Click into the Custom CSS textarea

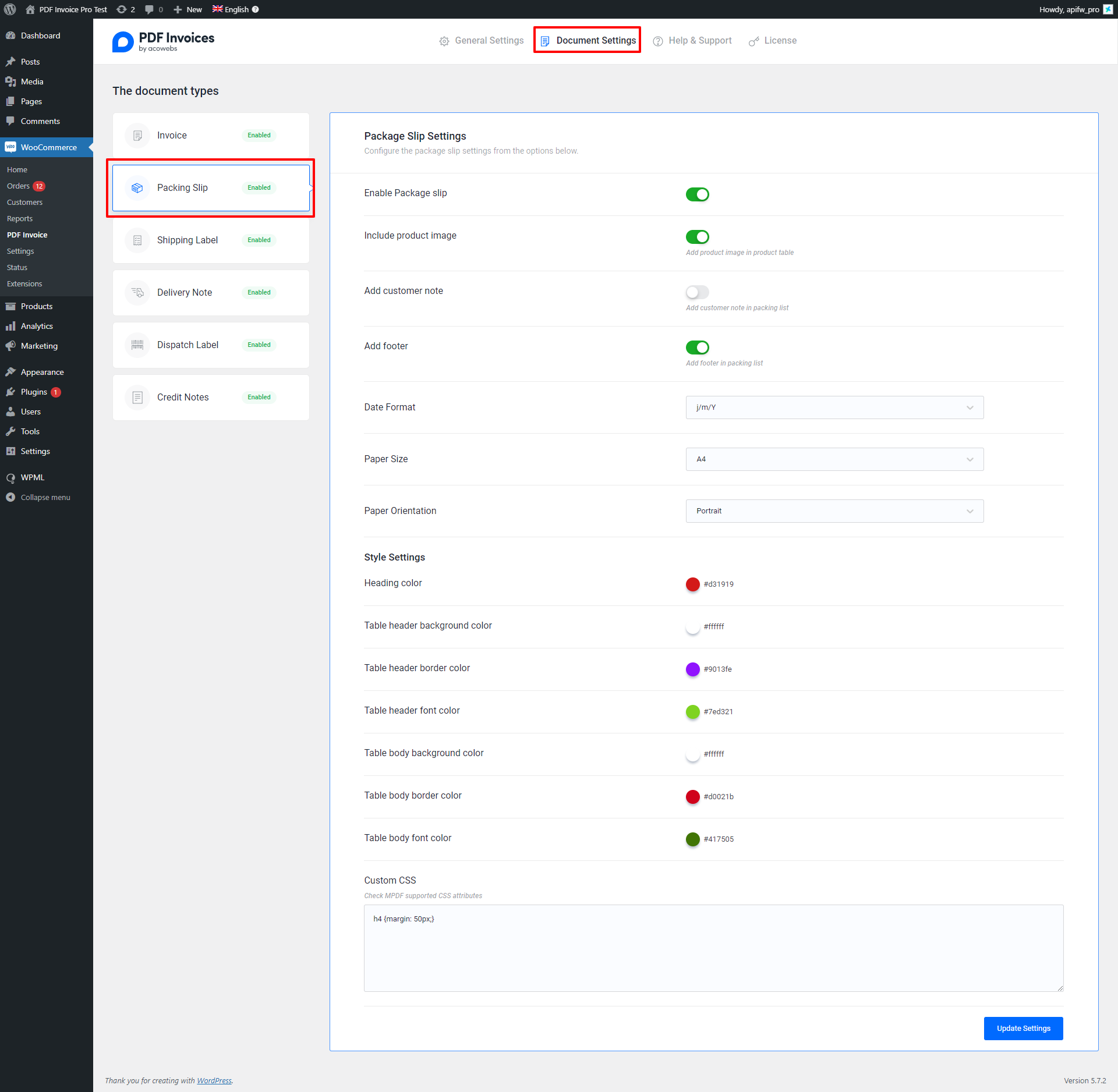[x=713, y=948]
